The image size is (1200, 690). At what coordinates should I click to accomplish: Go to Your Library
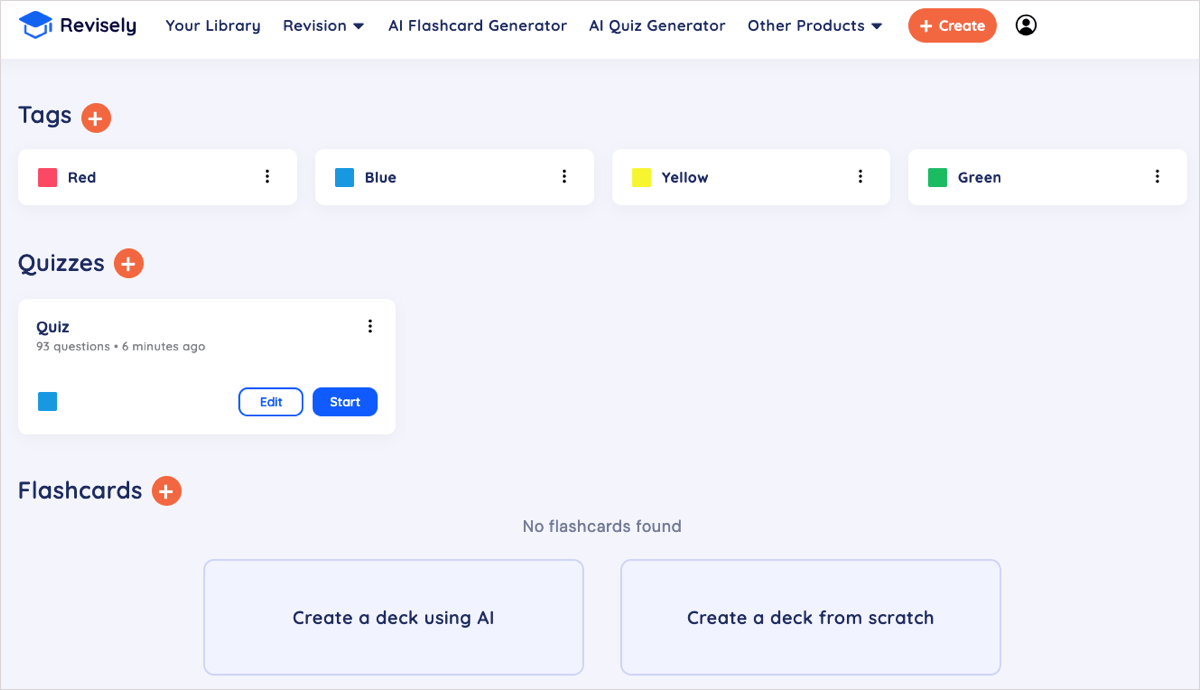coord(213,26)
